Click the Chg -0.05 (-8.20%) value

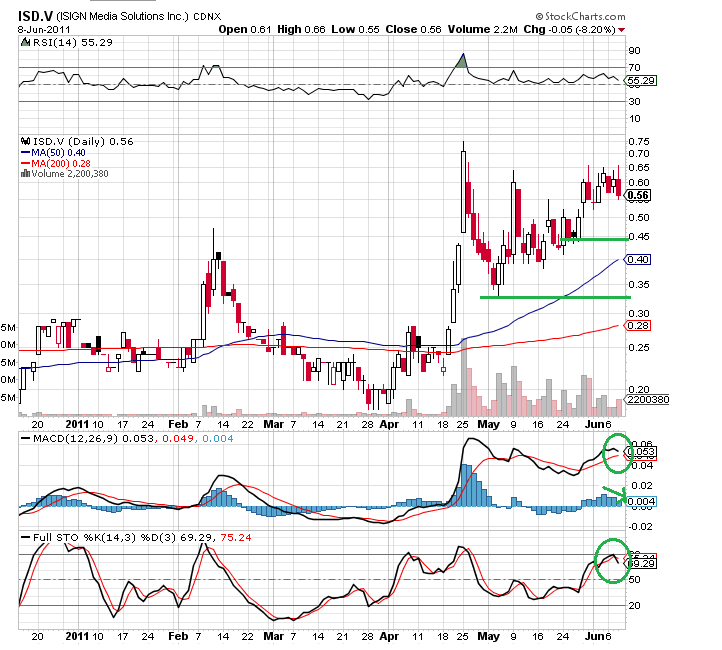tap(570, 29)
